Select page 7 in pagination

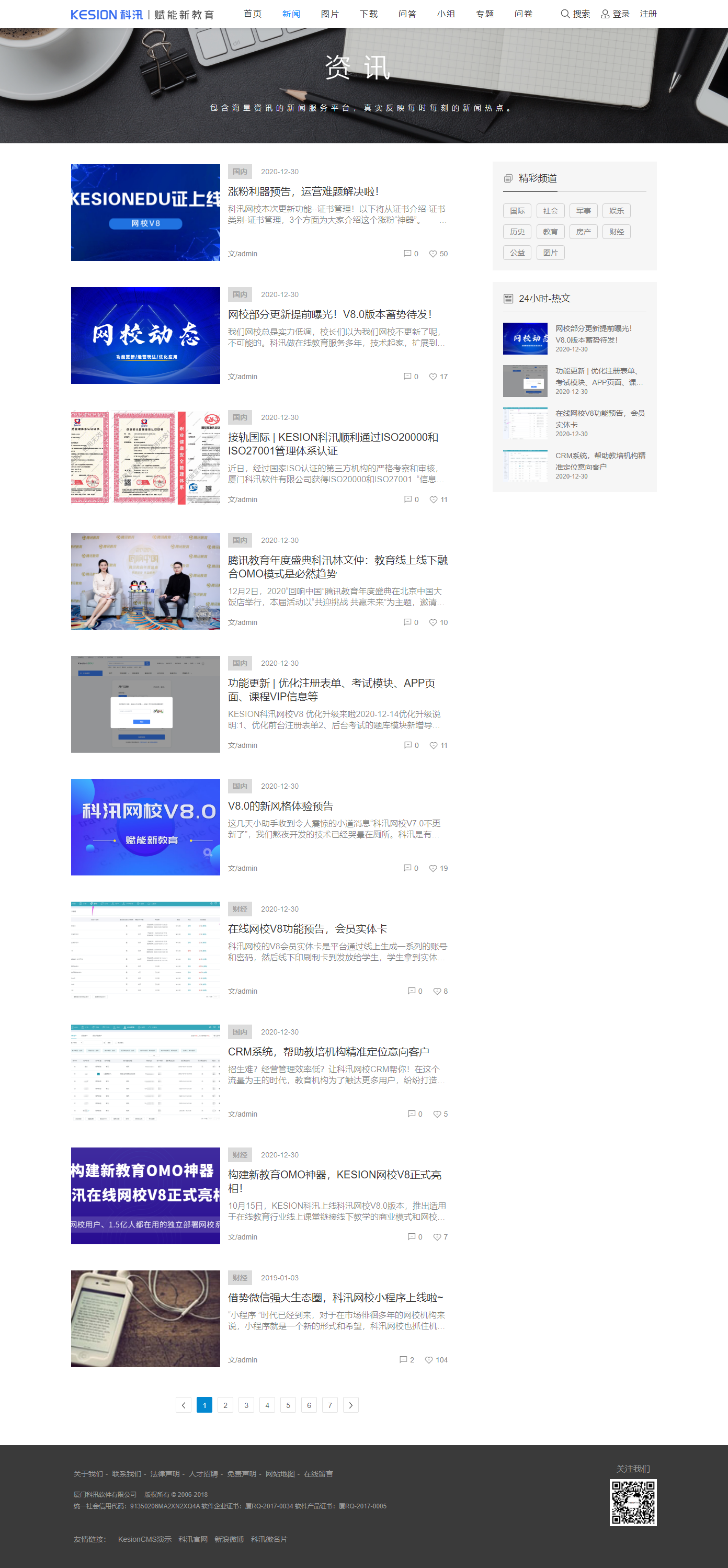330,1405
